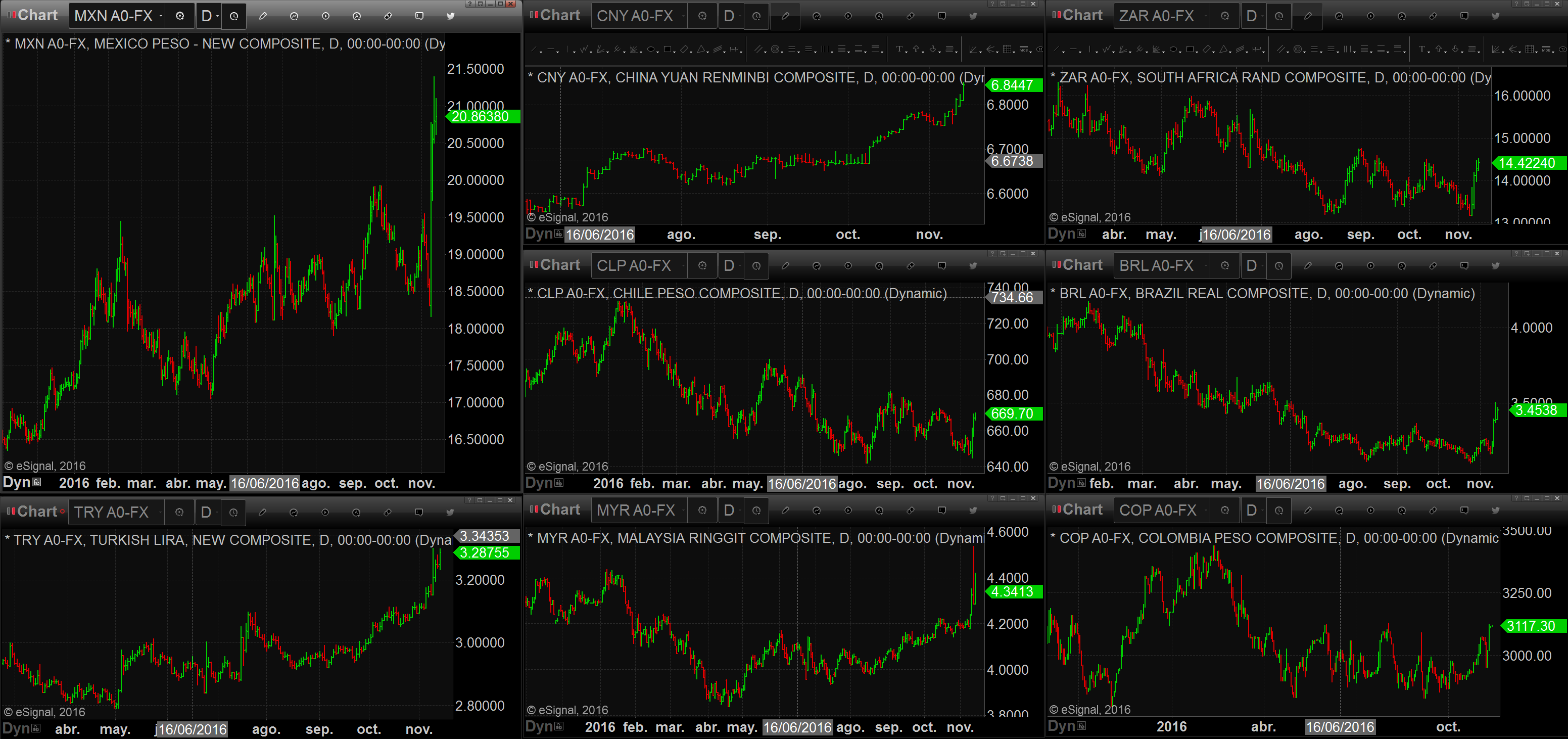Expand the ZAR A0-FX symbol dropdown
1568x739 pixels.
point(1205,16)
